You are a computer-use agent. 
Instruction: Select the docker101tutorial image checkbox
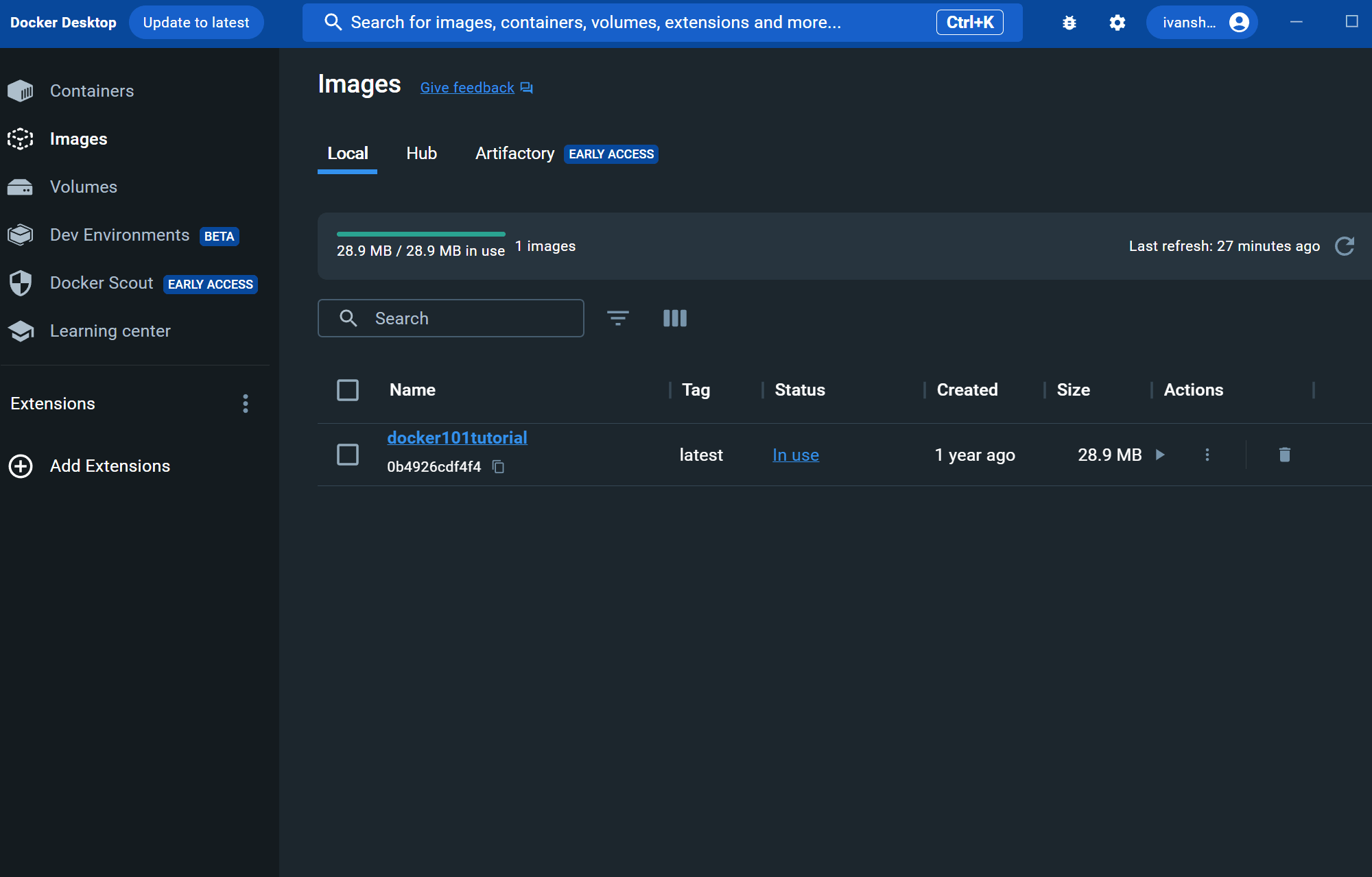pos(348,454)
